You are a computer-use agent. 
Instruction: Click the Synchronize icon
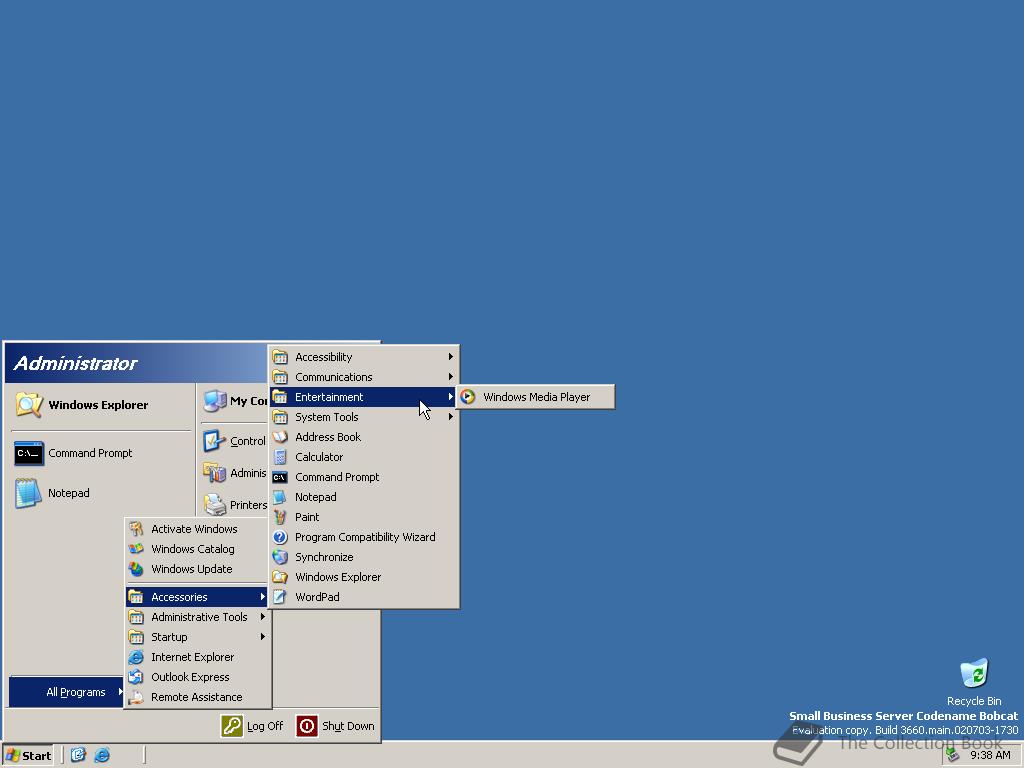point(280,557)
